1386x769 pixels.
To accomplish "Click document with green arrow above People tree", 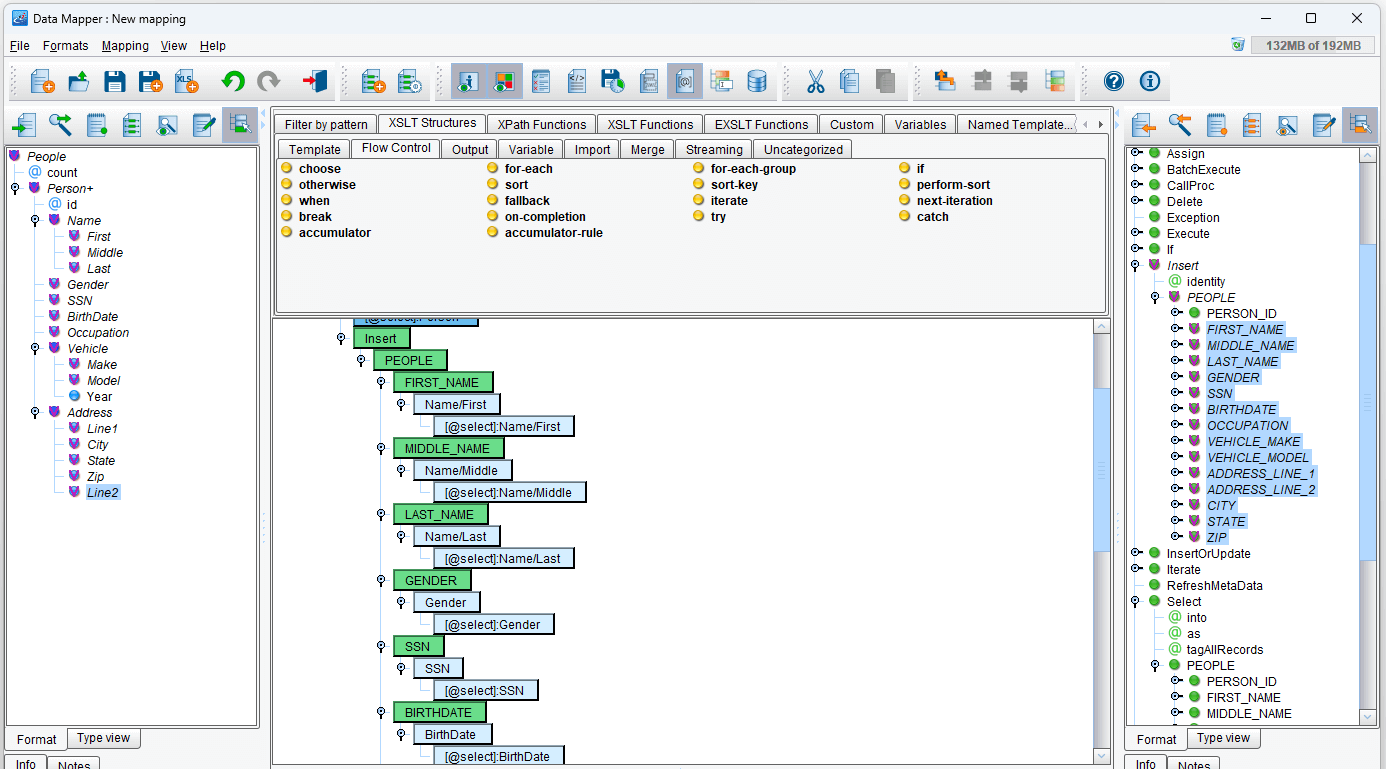I will pyautogui.click(x=24, y=125).
